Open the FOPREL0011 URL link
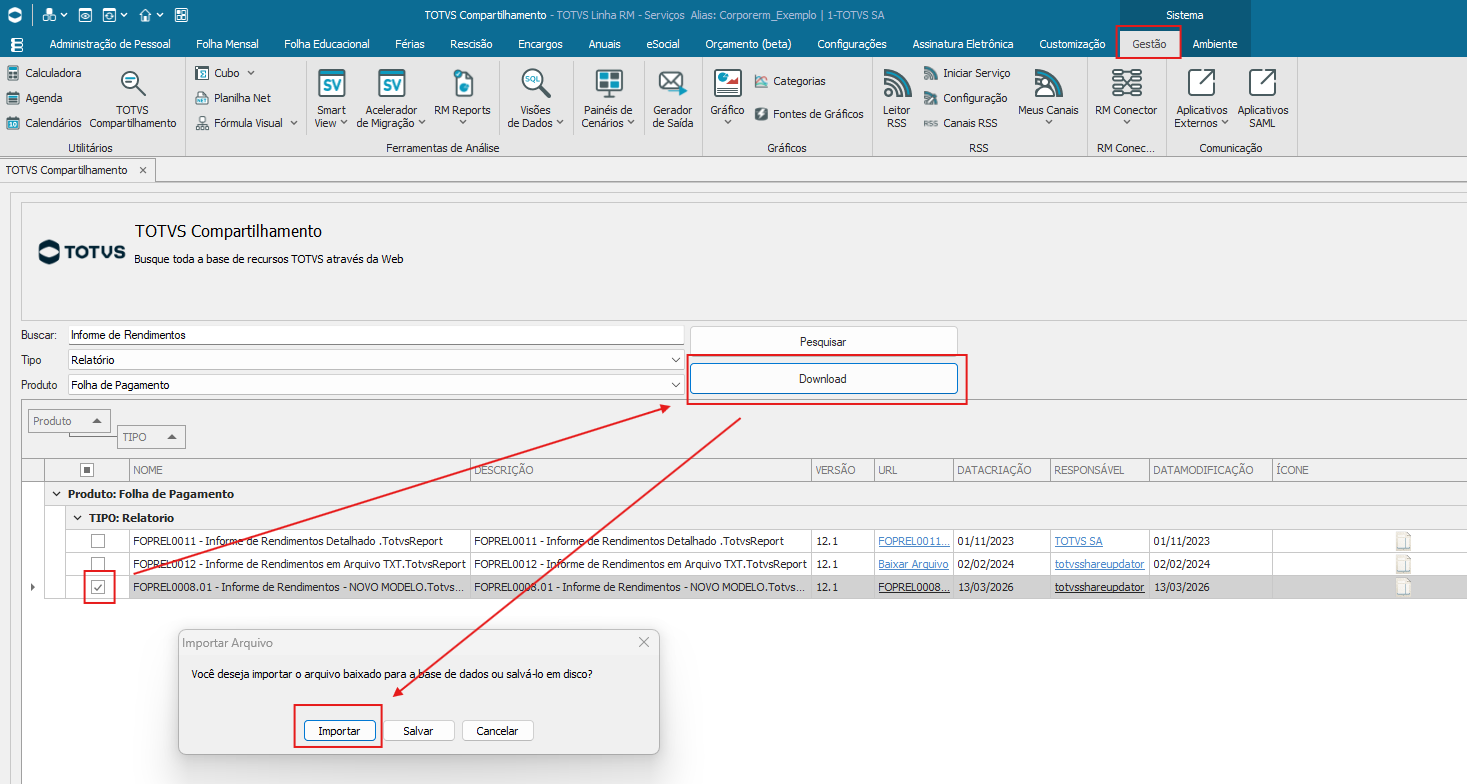The image size is (1467, 784). coord(914,541)
